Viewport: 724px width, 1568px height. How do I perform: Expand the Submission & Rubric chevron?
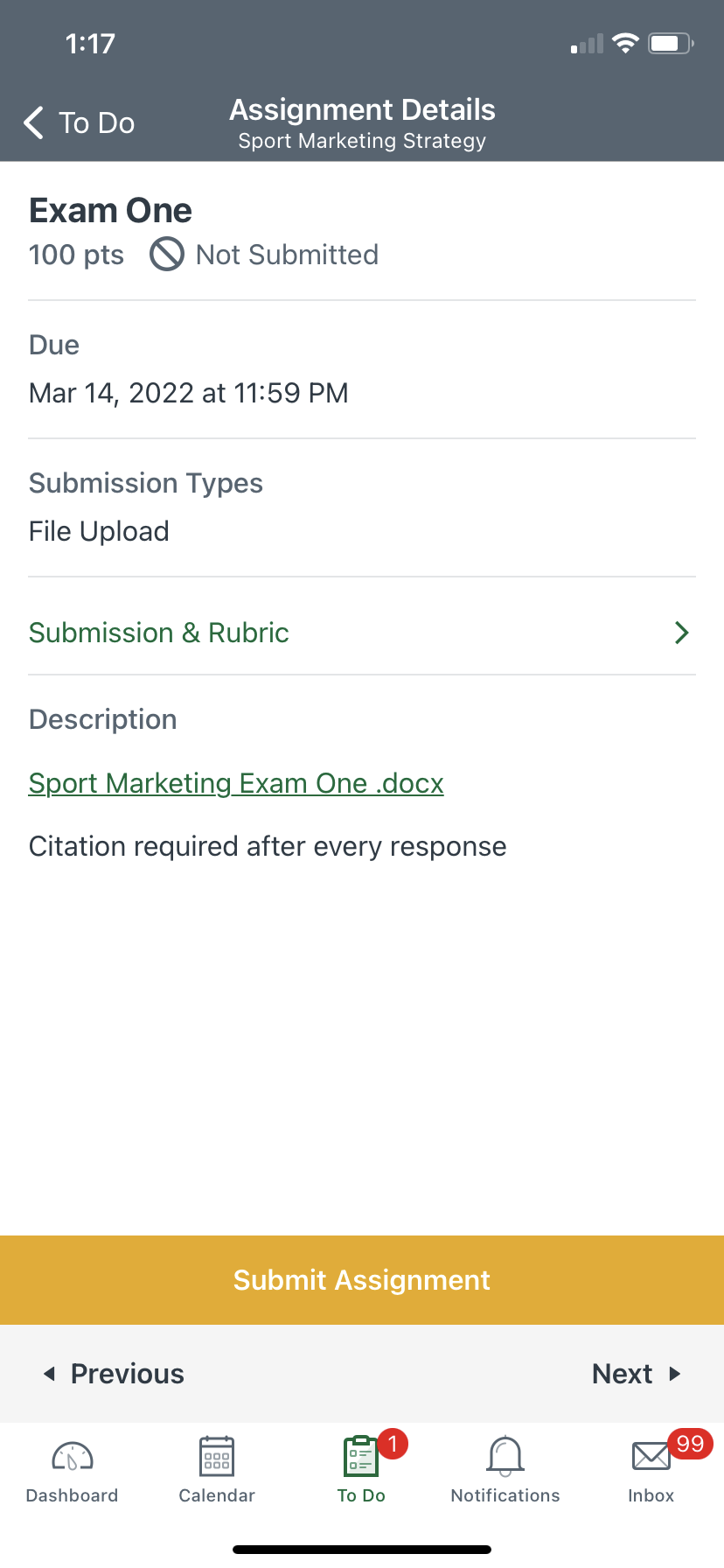tap(682, 633)
